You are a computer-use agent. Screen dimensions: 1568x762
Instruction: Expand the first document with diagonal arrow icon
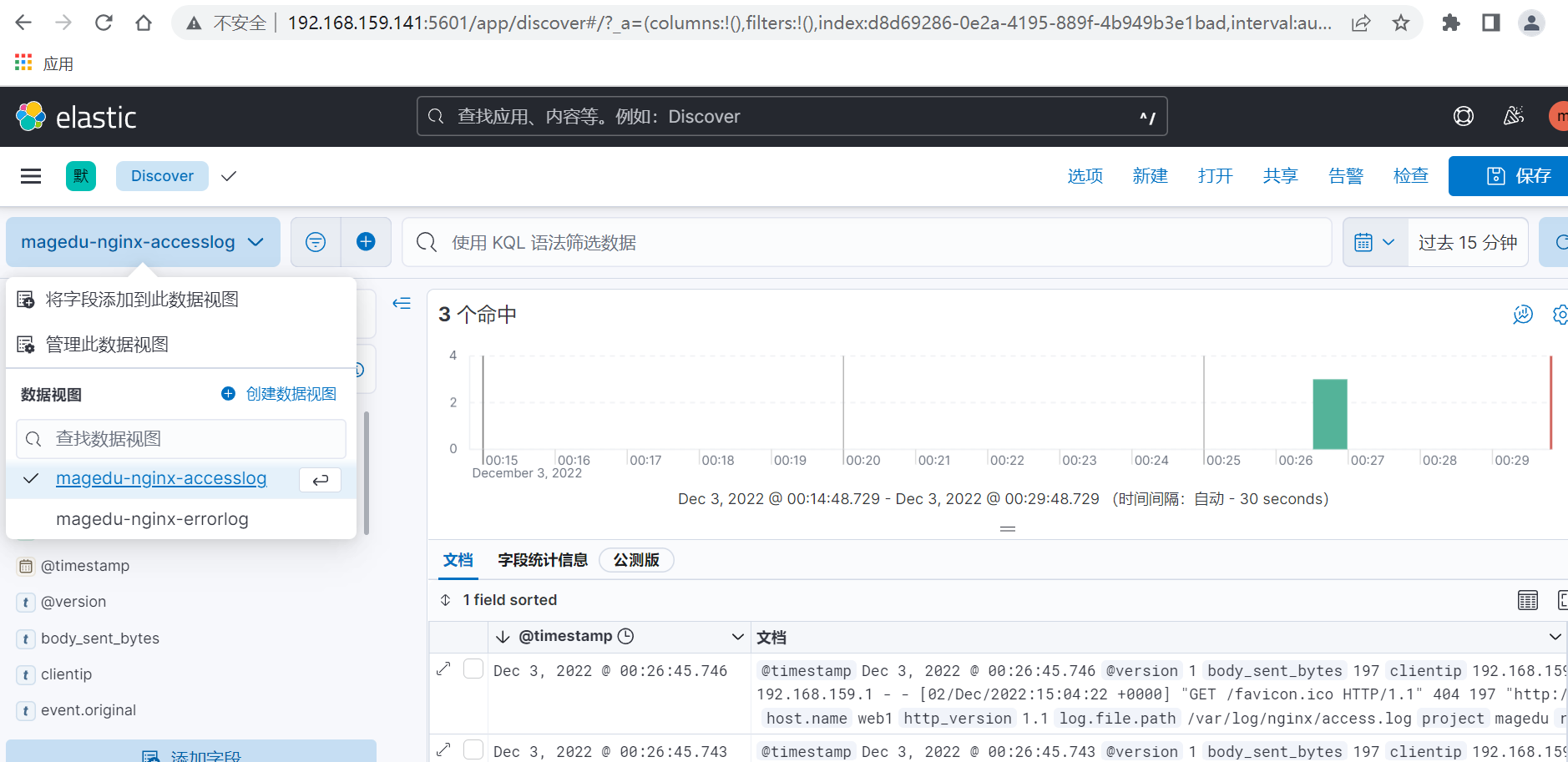[x=443, y=668]
